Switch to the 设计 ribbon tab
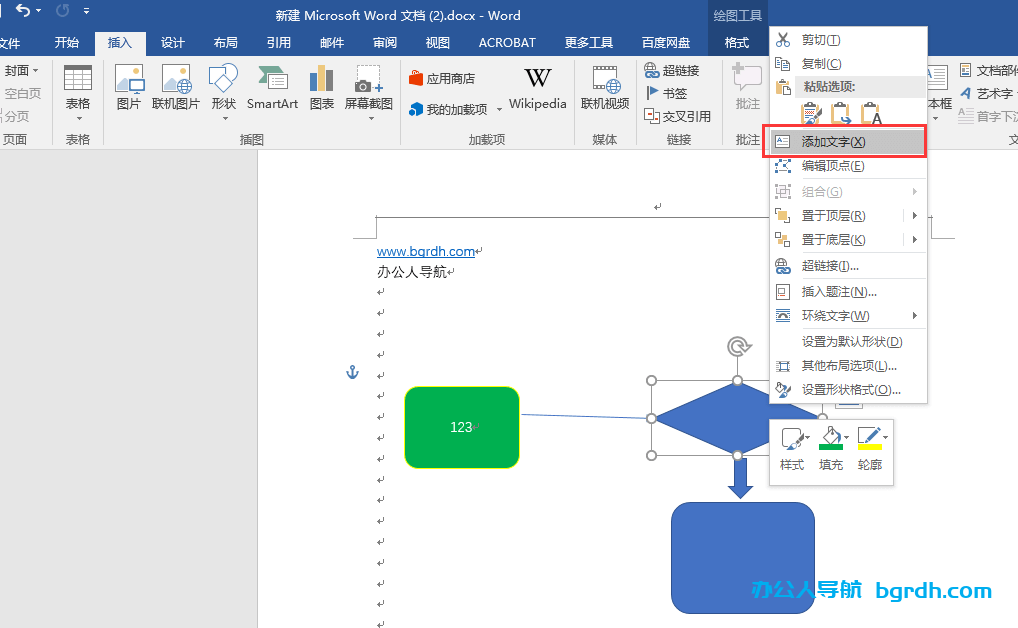 point(172,43)
